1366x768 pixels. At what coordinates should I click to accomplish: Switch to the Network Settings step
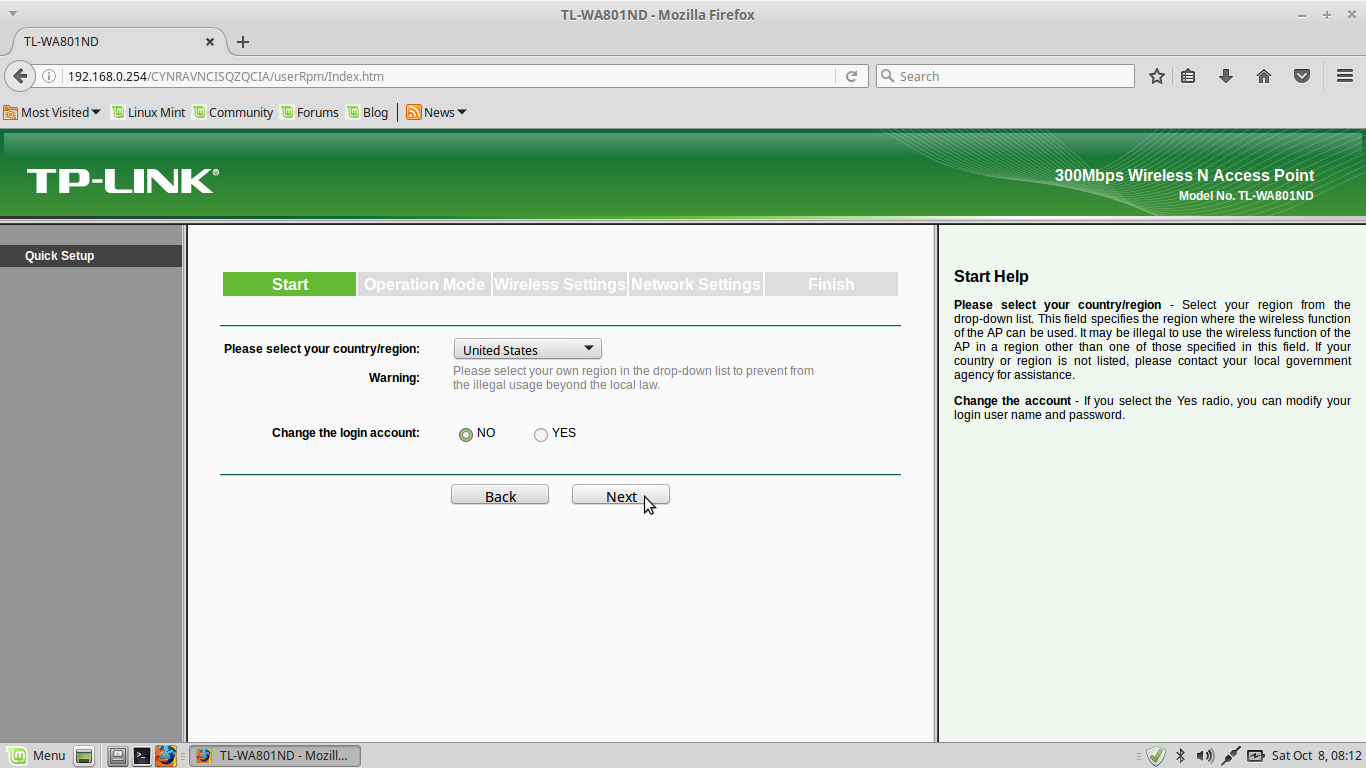pos(696,284)
